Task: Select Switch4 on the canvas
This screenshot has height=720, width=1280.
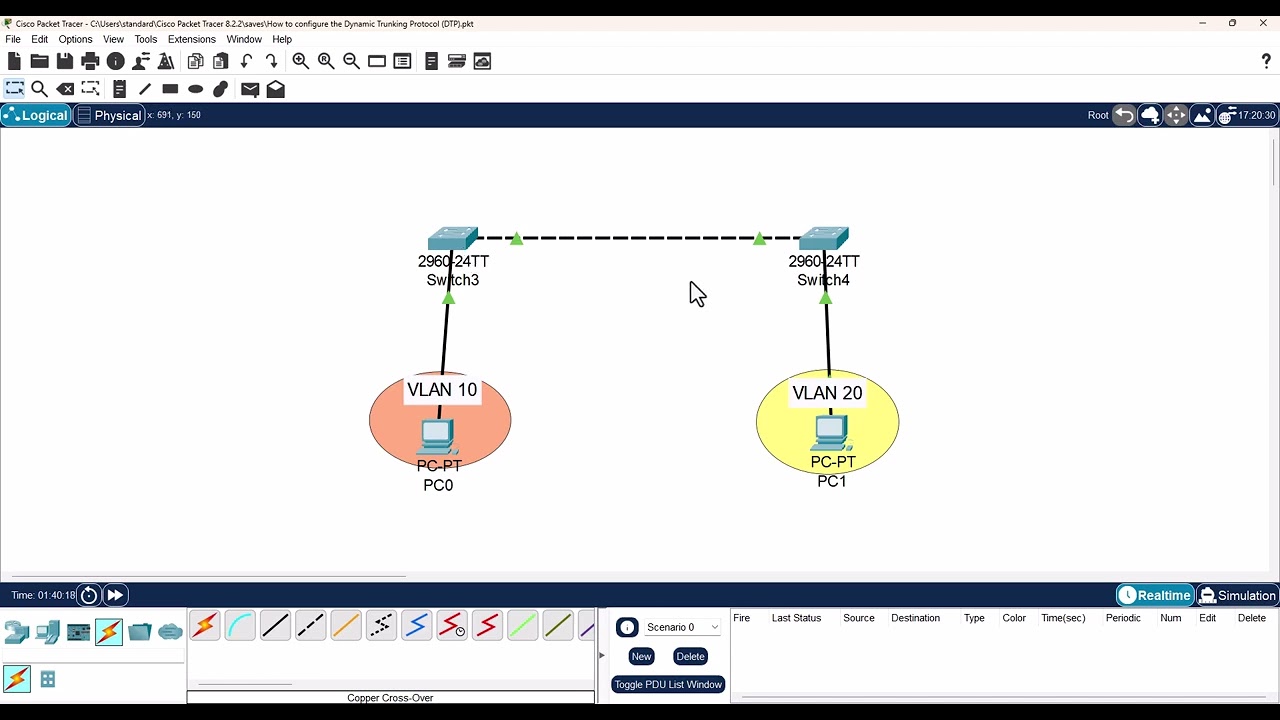Action: 824,239
